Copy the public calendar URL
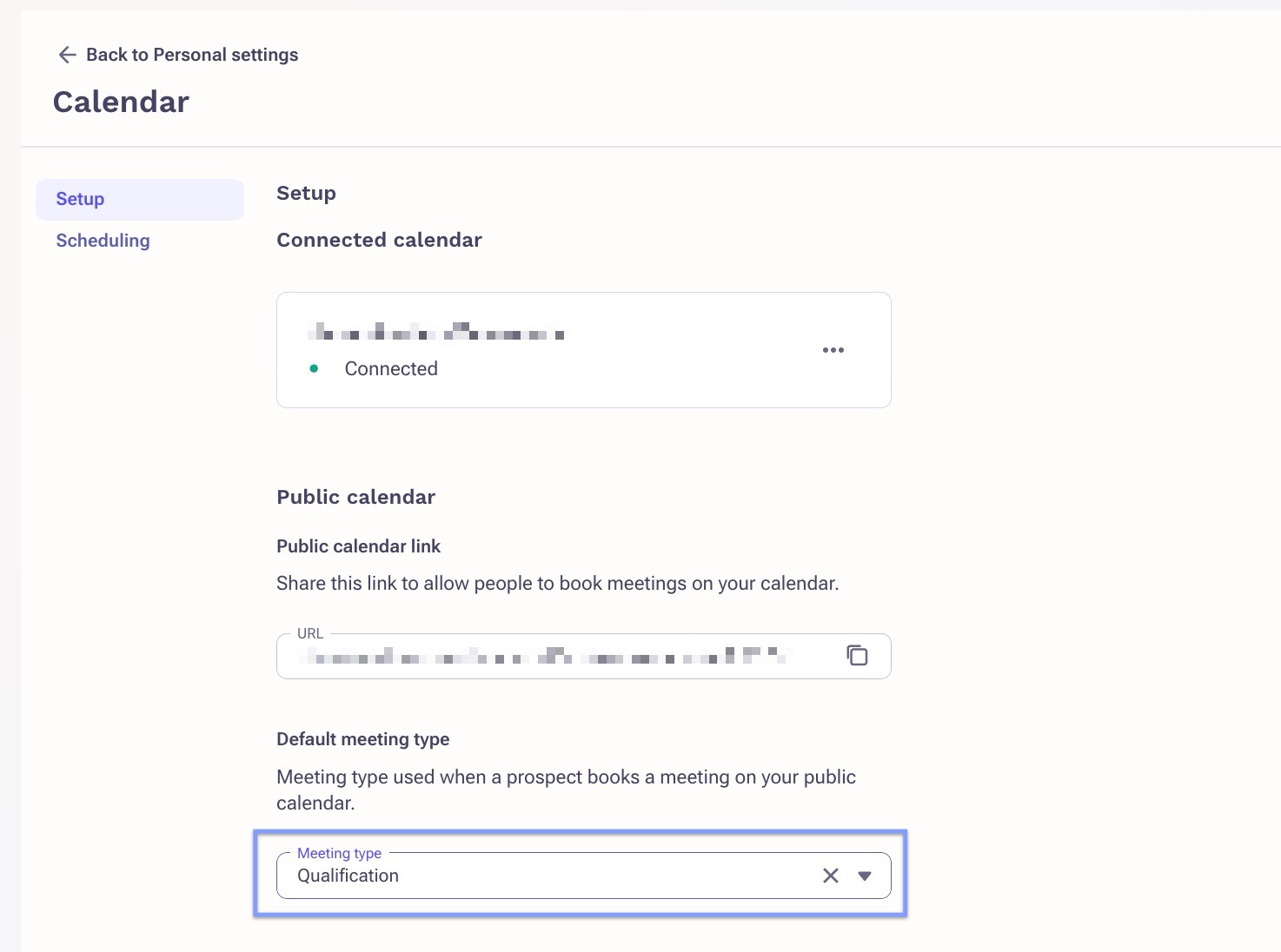The image size is (1281, 952). tap(857, 655)
